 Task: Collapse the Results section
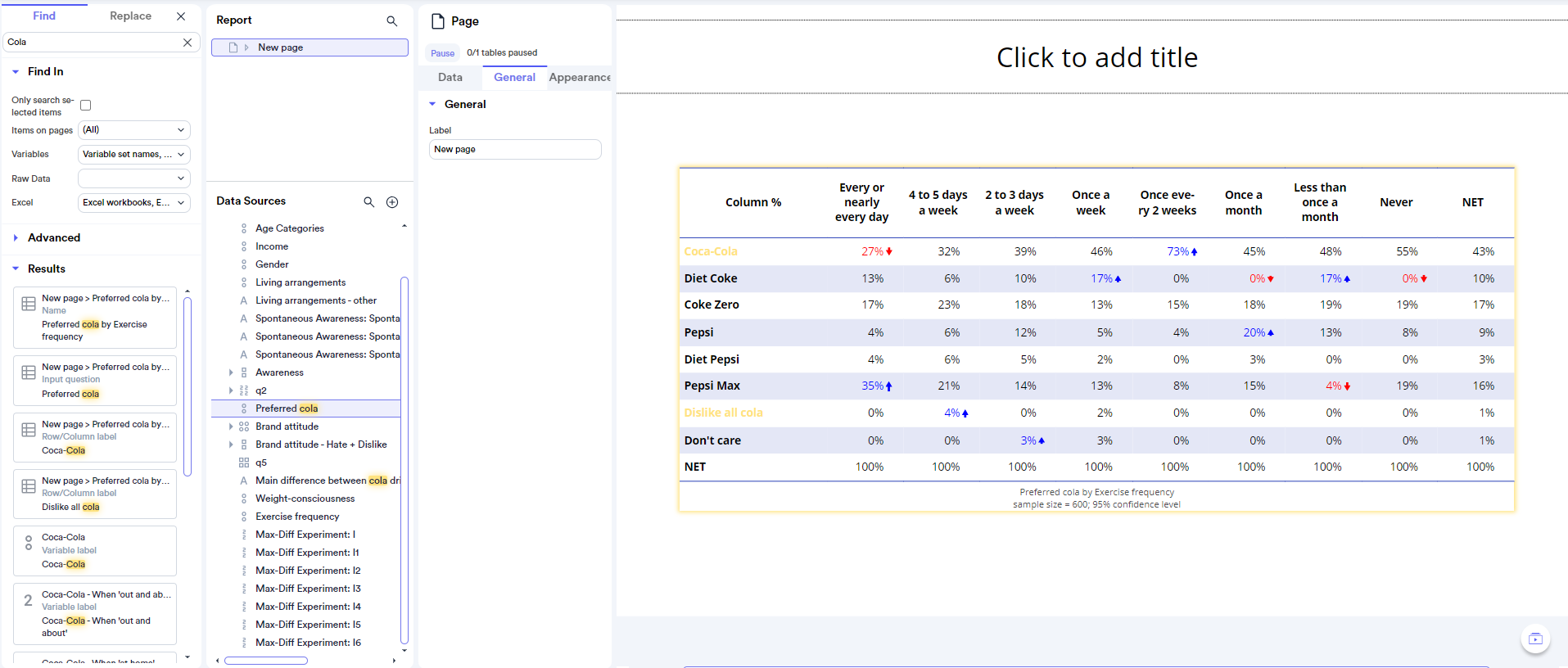coord(16,269)
